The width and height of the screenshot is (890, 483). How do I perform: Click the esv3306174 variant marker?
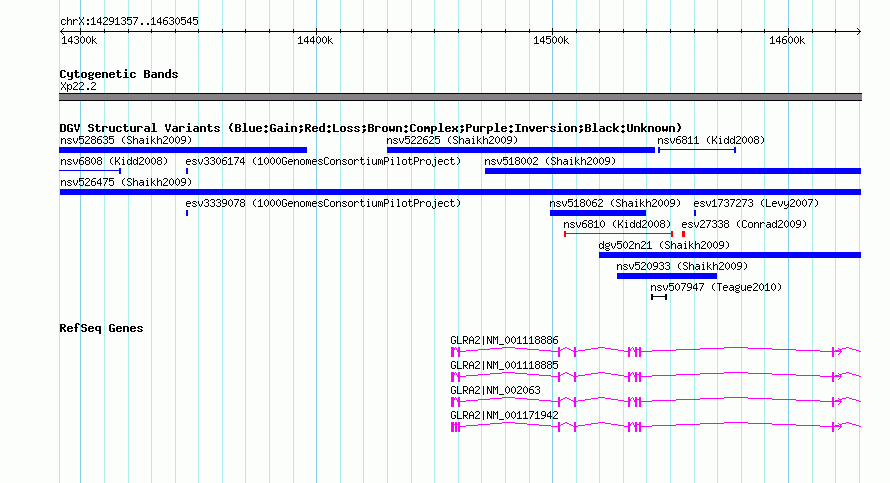[187, 171]
